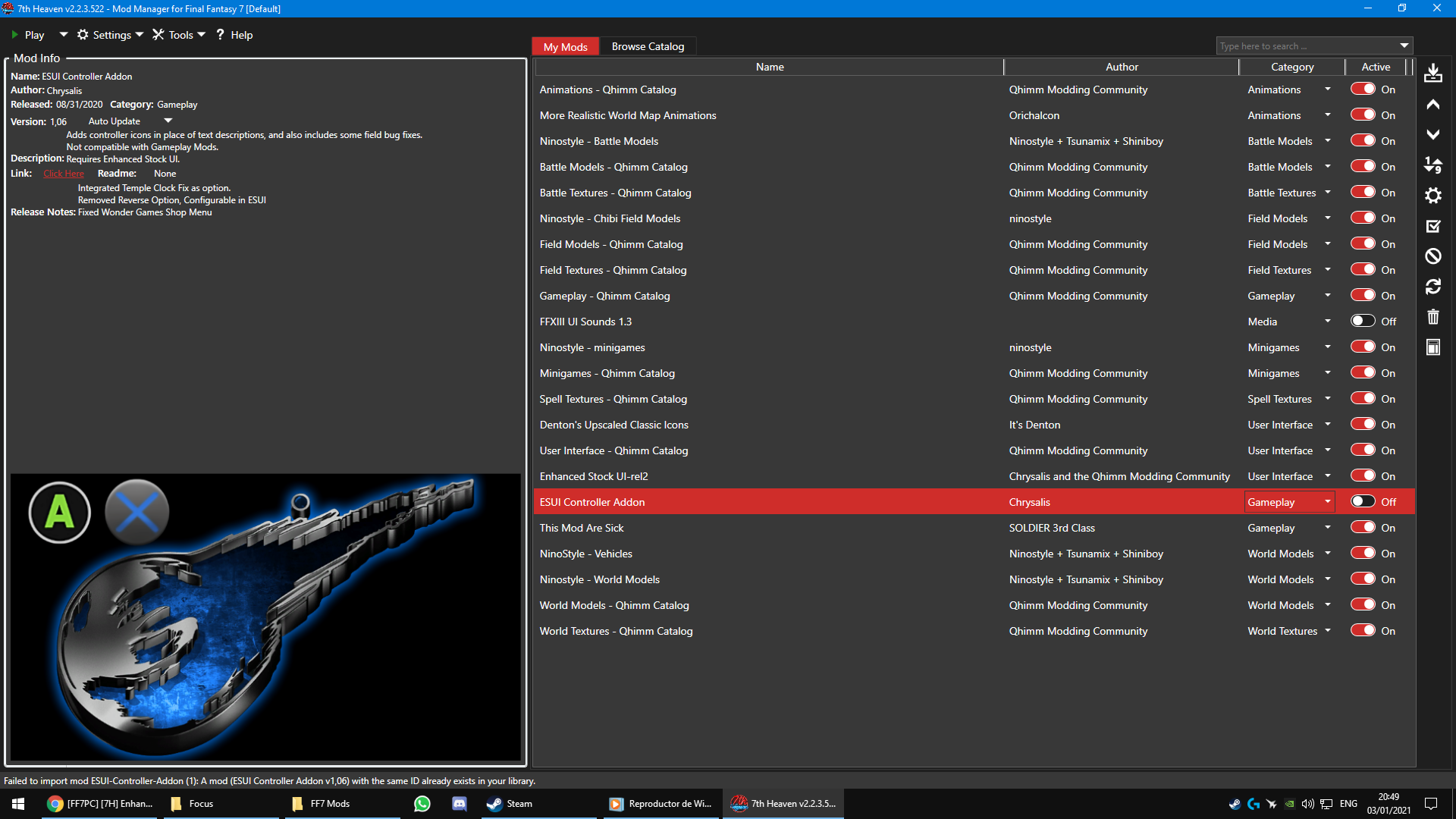The image size is (1456, 819).
Task: Move the selected mod up in load order
Action: point(1432,104)
